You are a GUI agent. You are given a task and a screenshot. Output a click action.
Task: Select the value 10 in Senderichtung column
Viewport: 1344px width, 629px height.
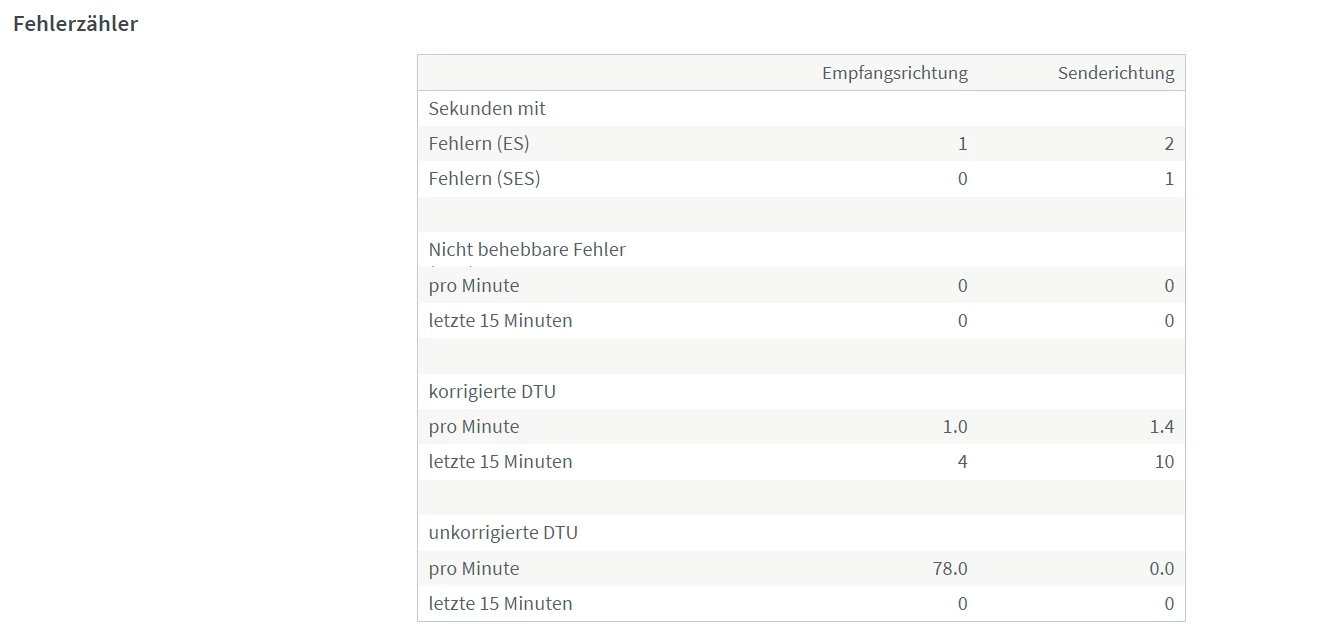[x=1163, y=462]
